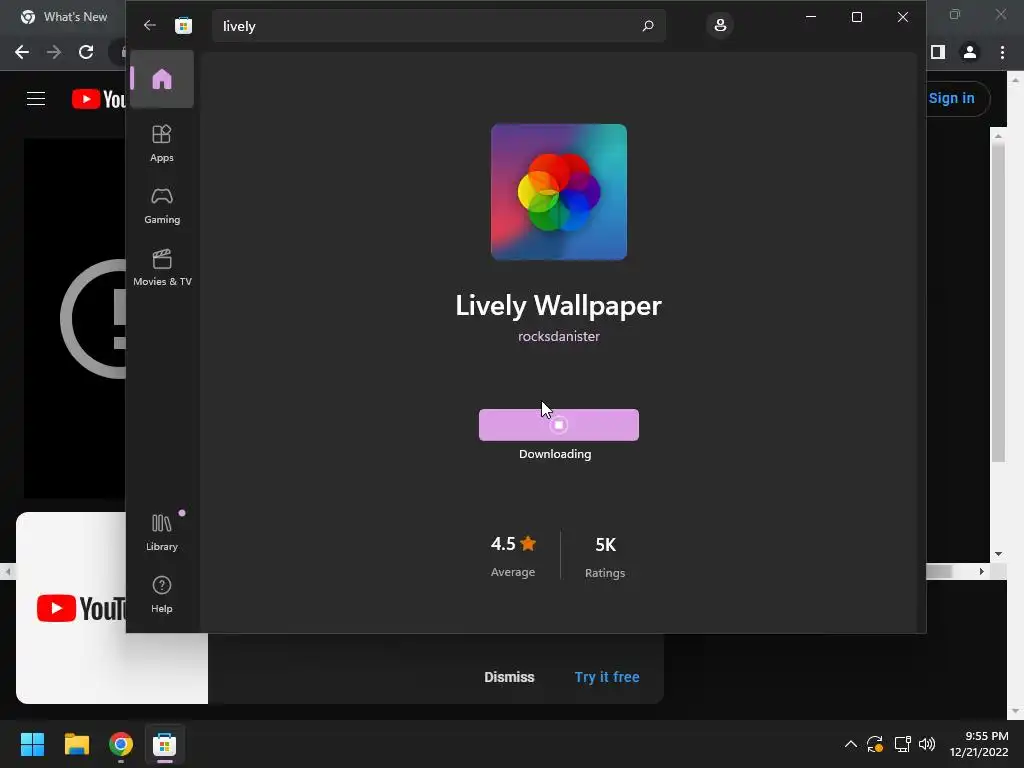Click horizontal scrollbar left arrow in Chrome page
The image size is (1024, 768).
tap(8, 571)
